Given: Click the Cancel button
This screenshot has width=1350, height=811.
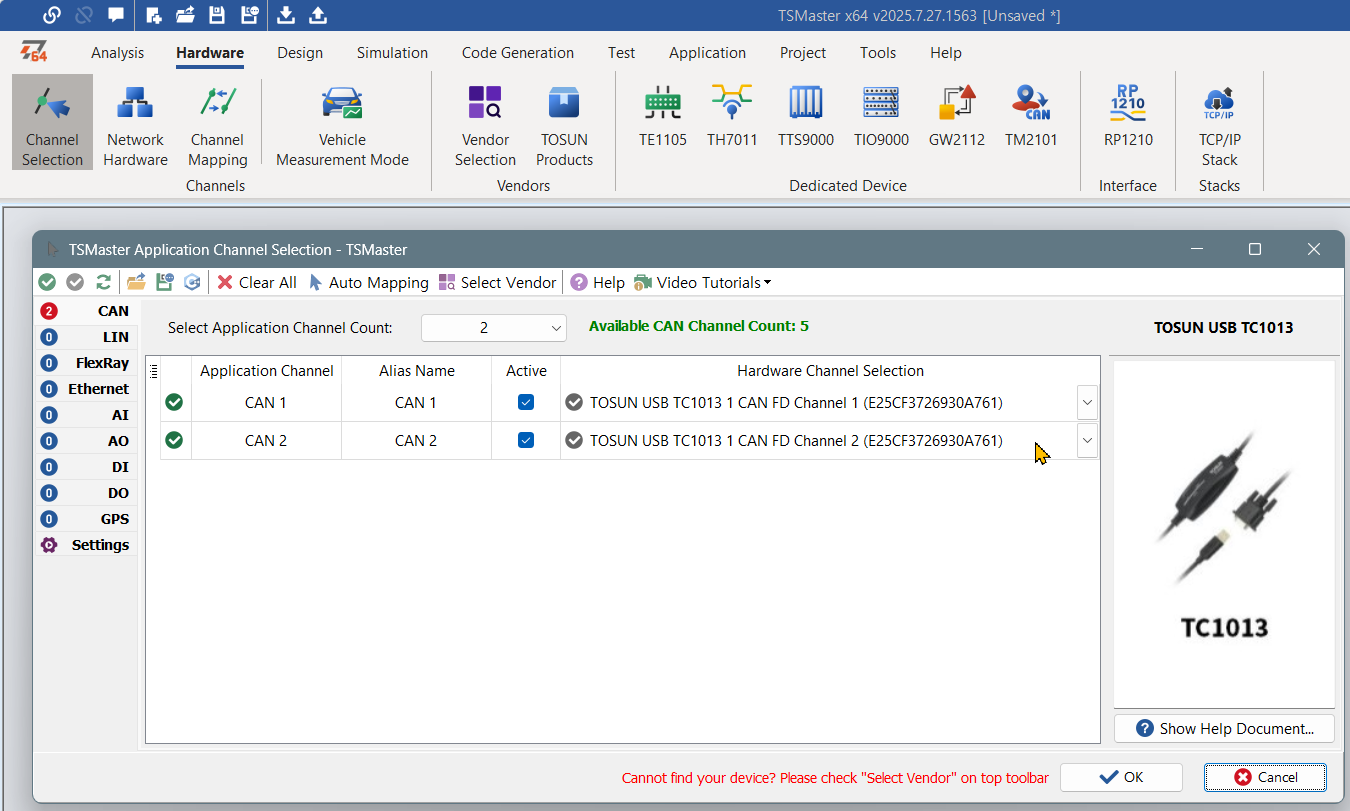Looking at the screenshot, I should point(1266,777).
